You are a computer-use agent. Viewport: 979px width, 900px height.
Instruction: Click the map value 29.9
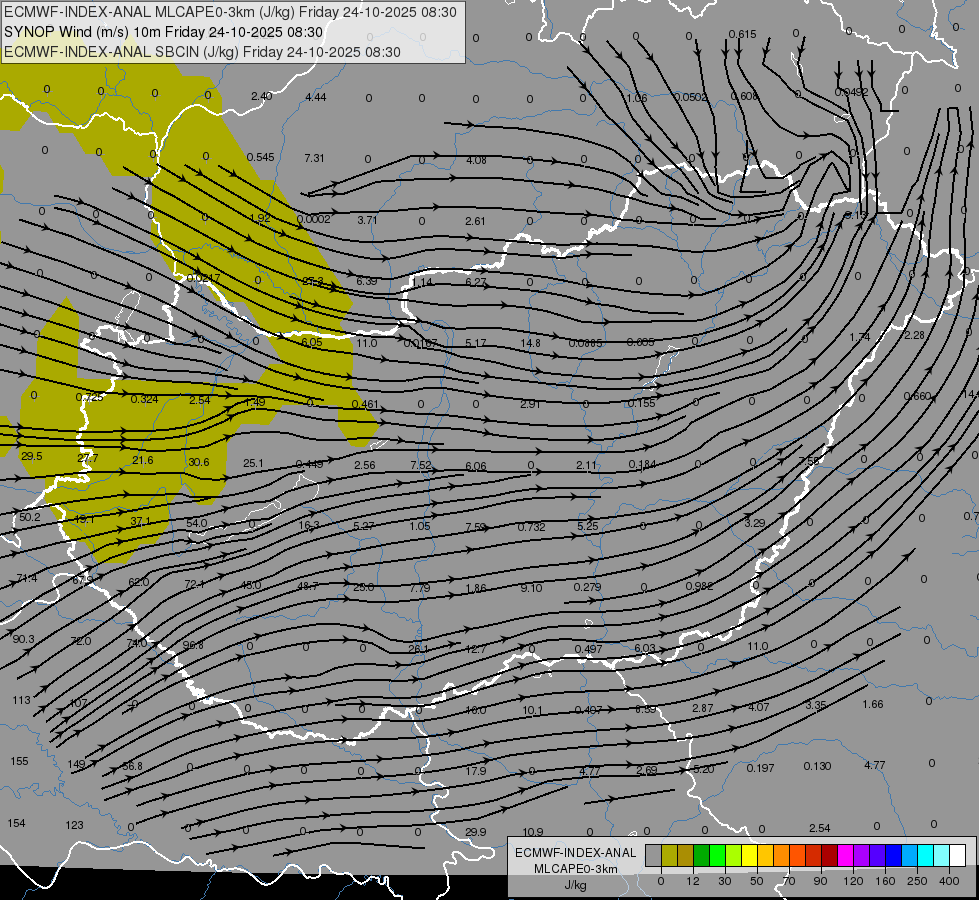pos(476,832)
